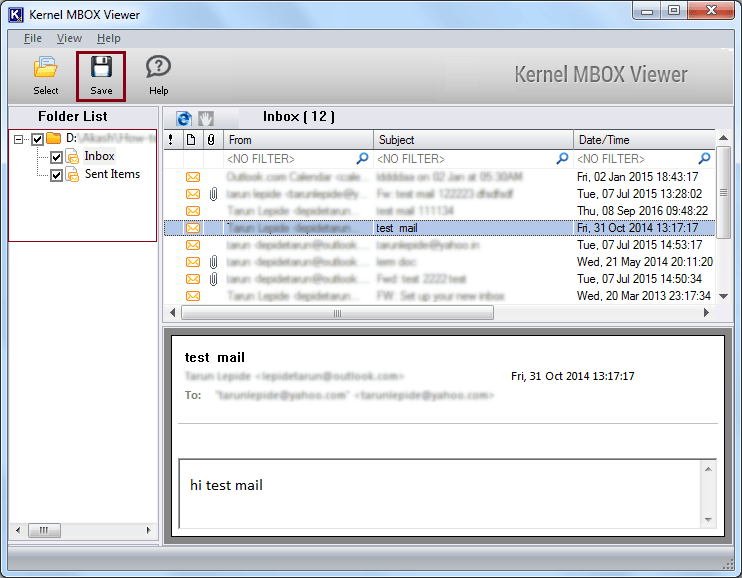Screen dimensions: 742x578
Task: Click folder list scroll right arrow
Action: coord(149,530)
